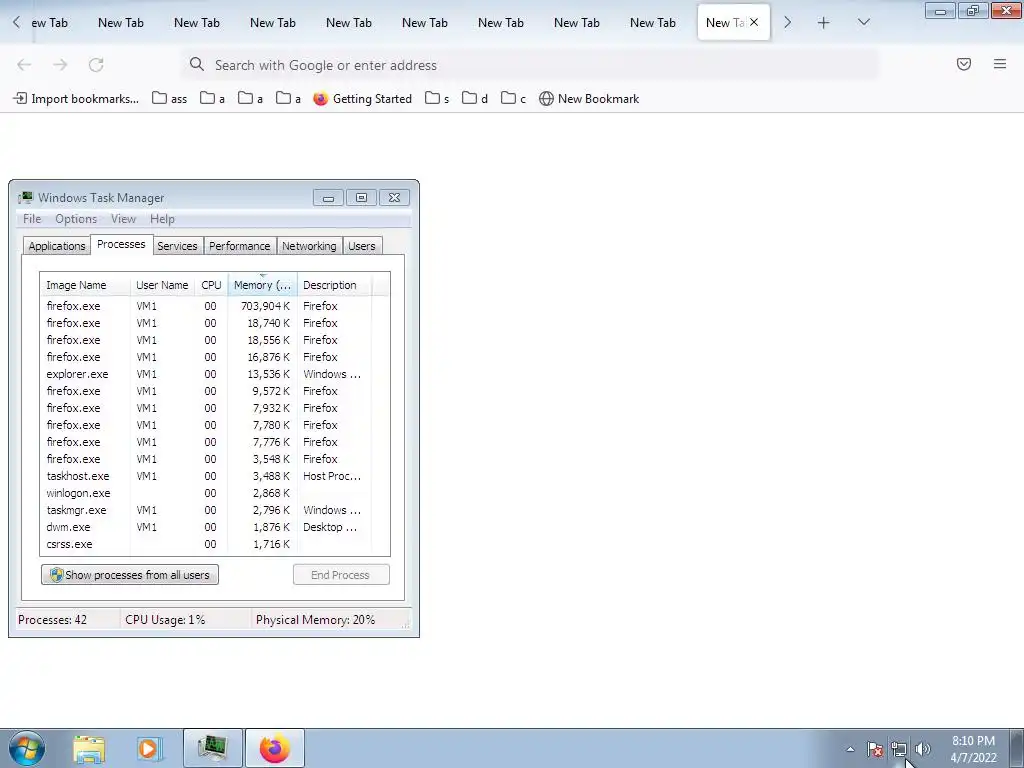Screen dimensions: 1024x768
Task: Open the Pocket save icon
Action: coord(963,64)
